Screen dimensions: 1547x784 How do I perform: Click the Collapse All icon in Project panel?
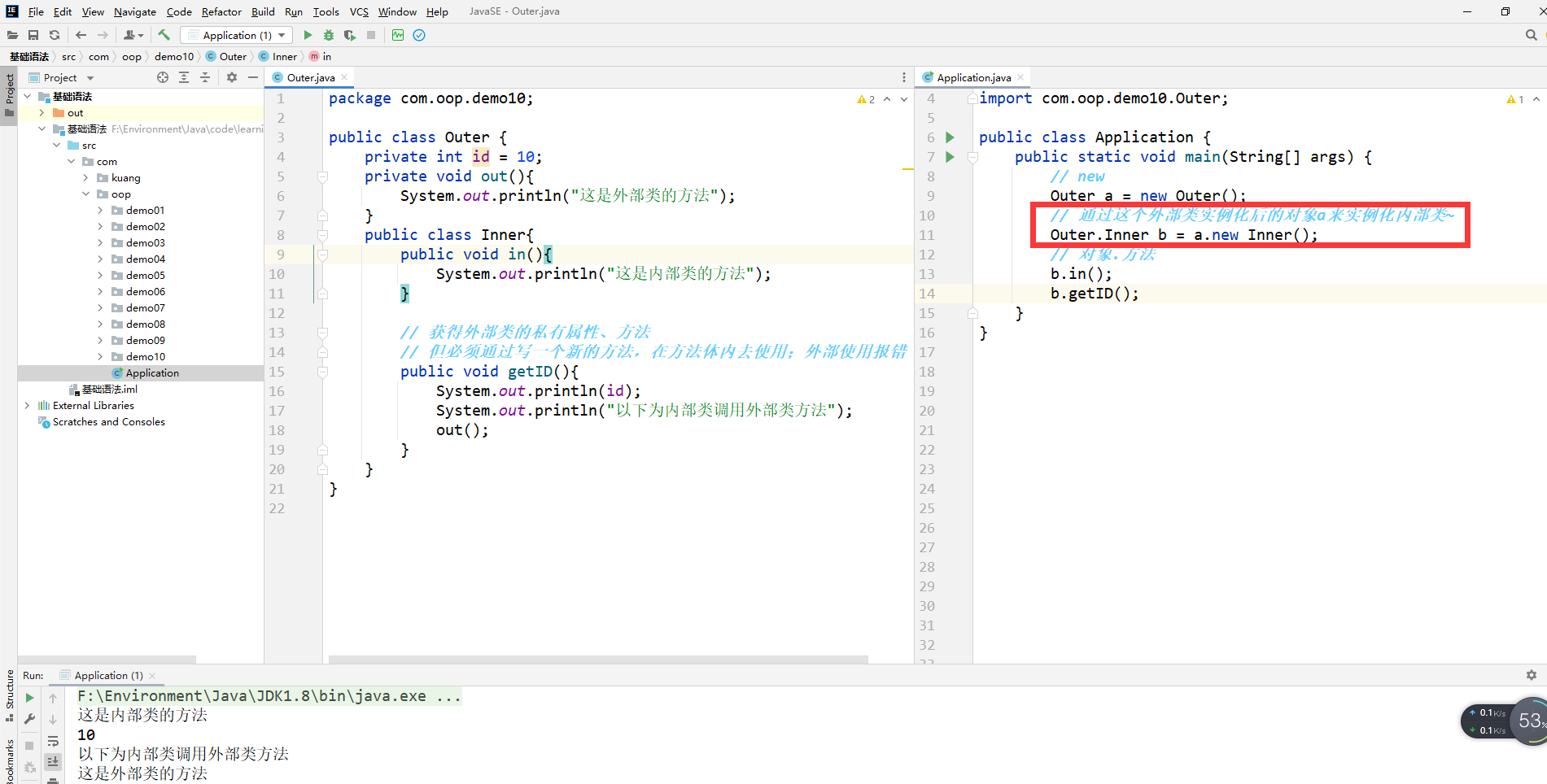click(x=205, y=77)
